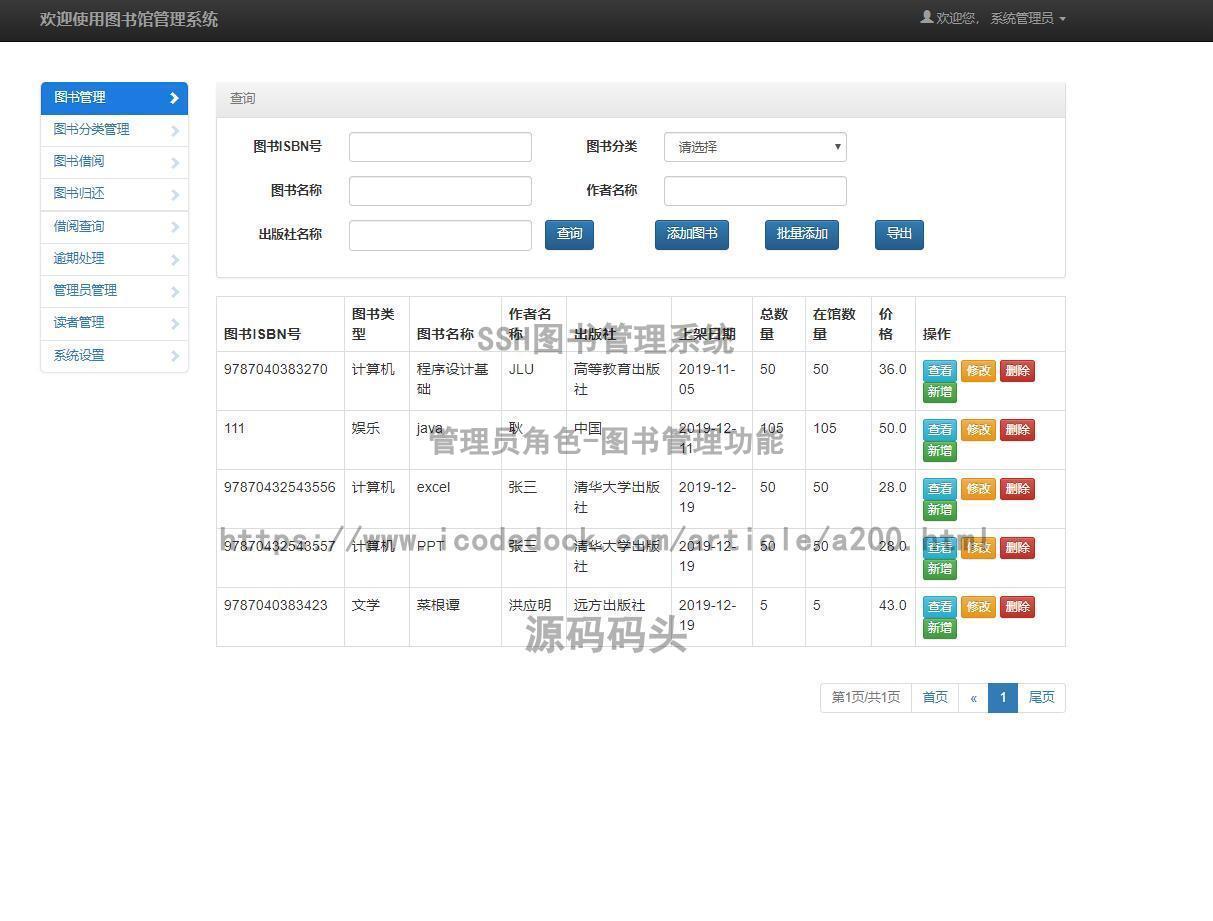
Task: Click the 查询 search button
Action: (568, 234)
